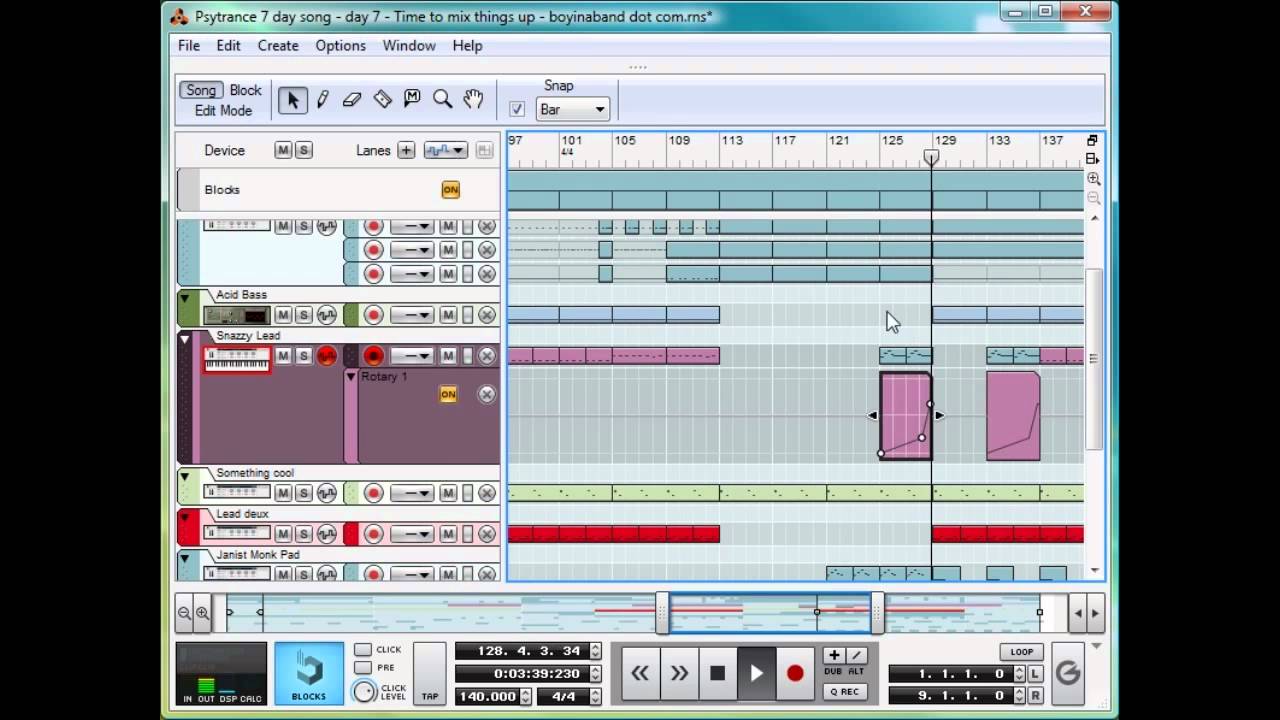Click the Tap tempo button
Screen dimensions: 1280x720
point(430,674)
